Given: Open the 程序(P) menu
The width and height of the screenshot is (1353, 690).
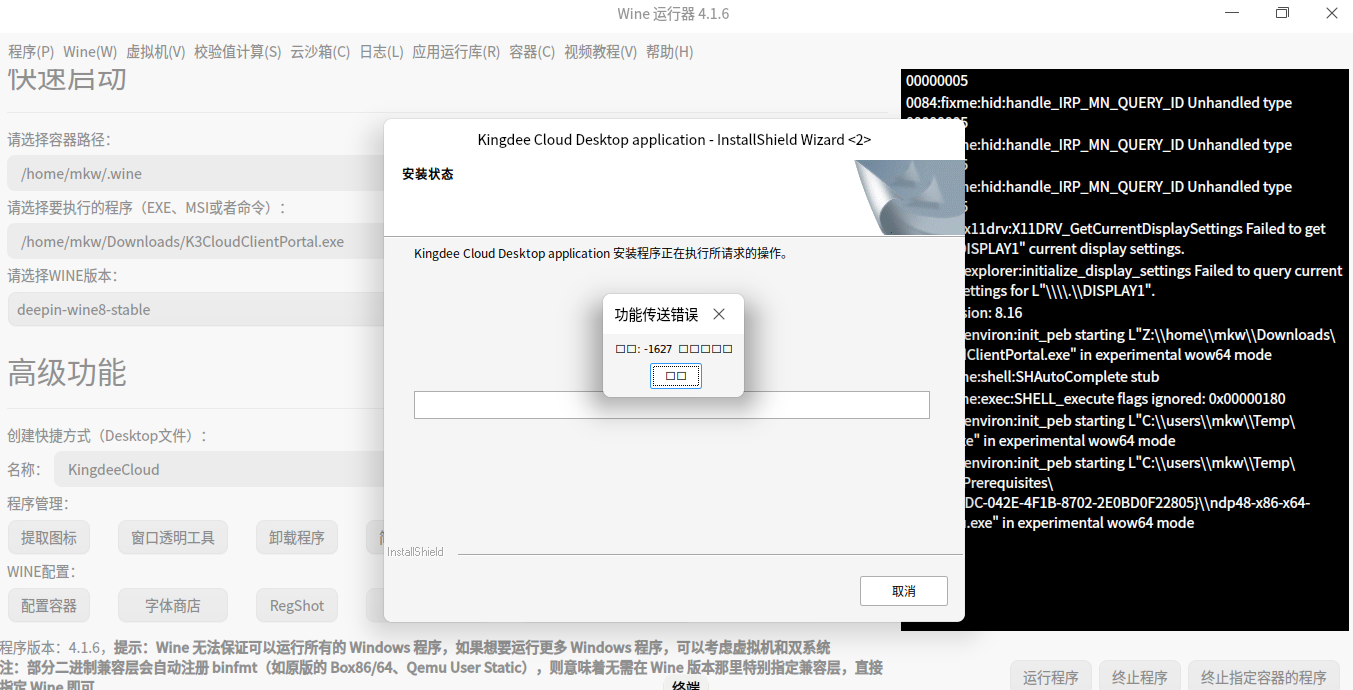Looking at the screenshot, I should tap(31, 52).
